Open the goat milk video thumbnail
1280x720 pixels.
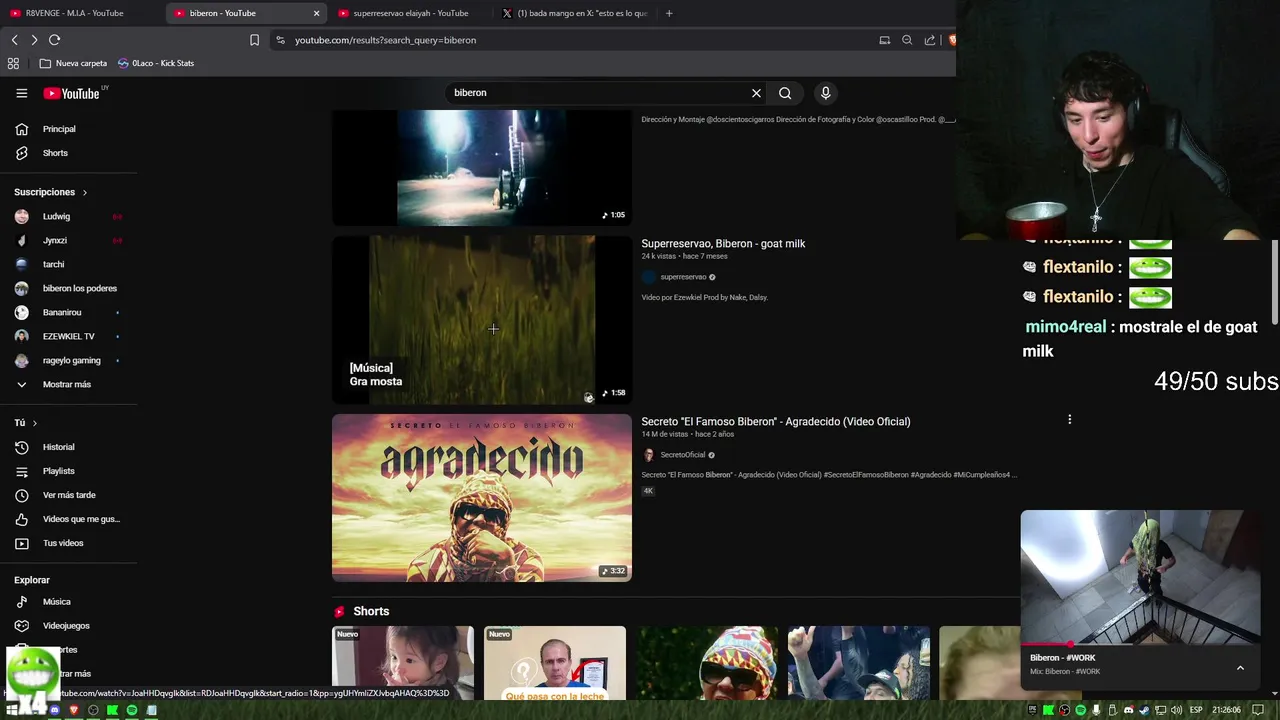482,320
